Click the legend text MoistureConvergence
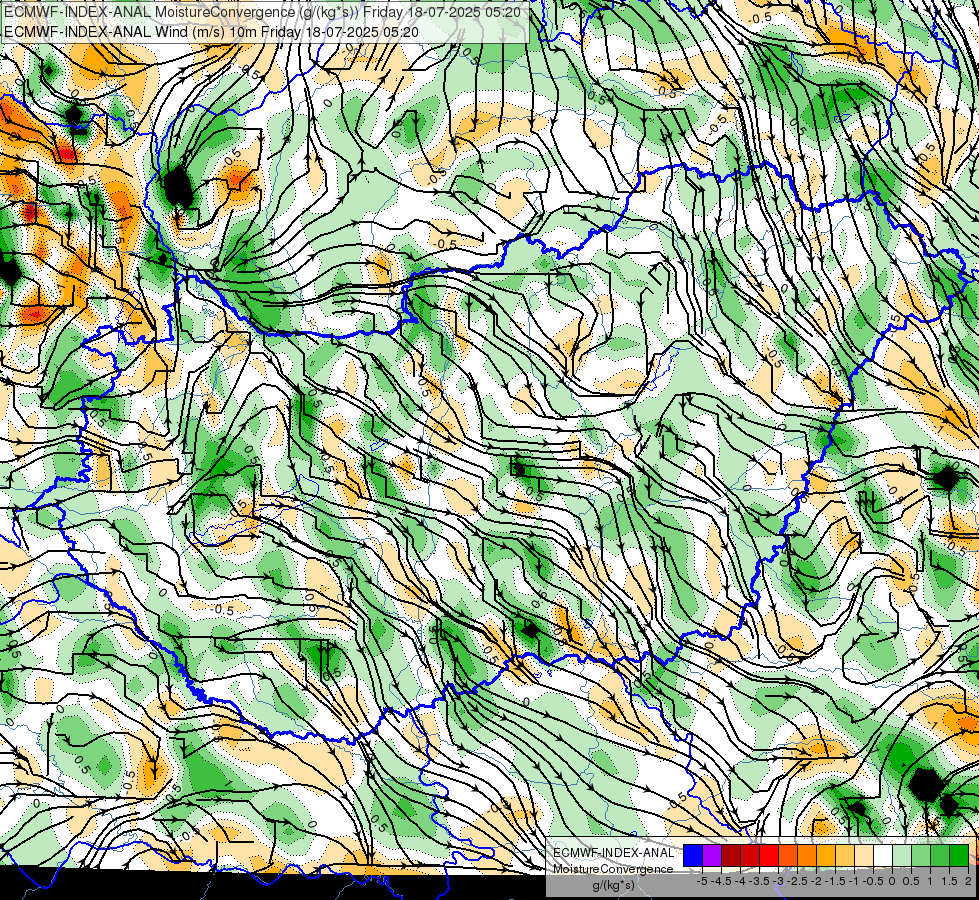This screenshot has width=979, height=900. tap(613, 869)
